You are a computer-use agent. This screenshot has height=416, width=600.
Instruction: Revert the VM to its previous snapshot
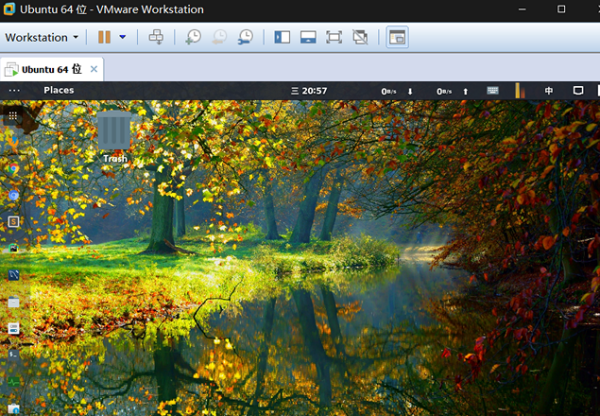[x=219, y=37]
